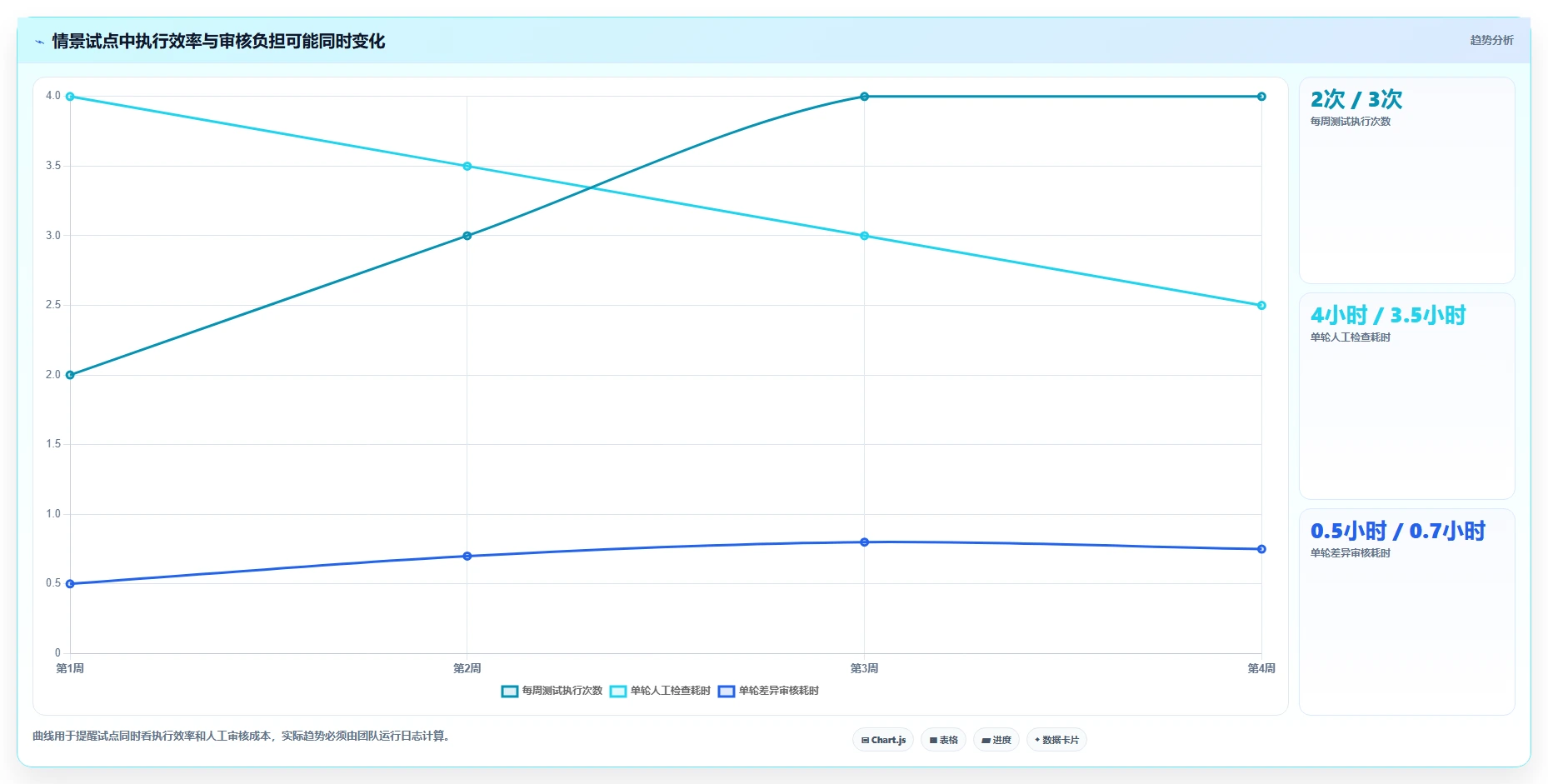Click the x-axis label 第4周
Viewport: 1548px width, 784px height.
[x=1261, y=668]
